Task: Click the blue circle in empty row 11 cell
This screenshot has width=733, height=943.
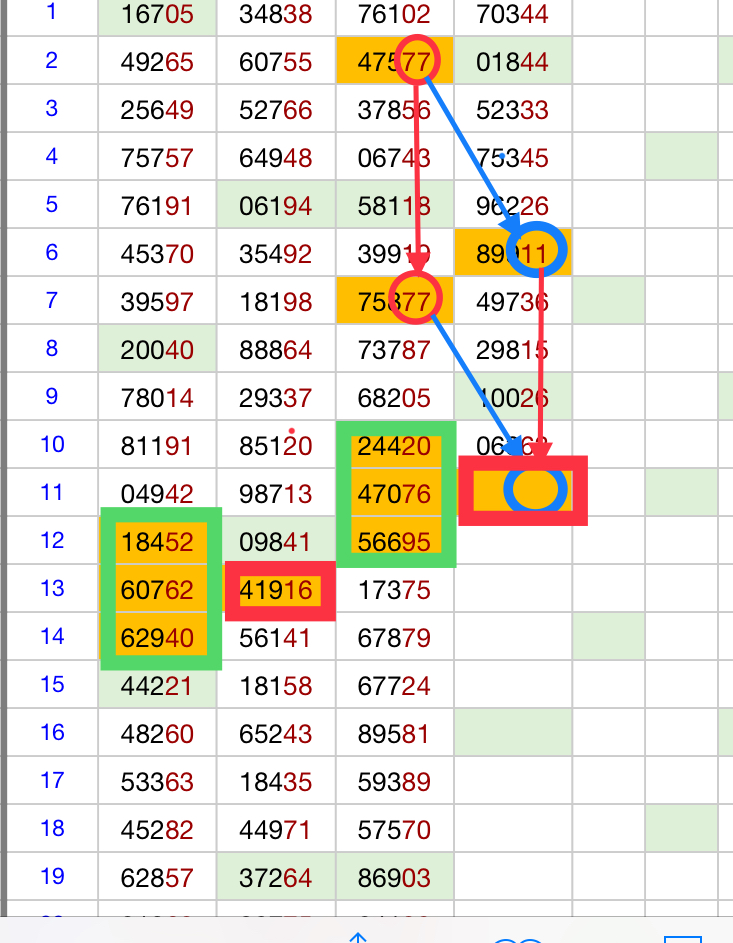Action: tap(535, 490)
